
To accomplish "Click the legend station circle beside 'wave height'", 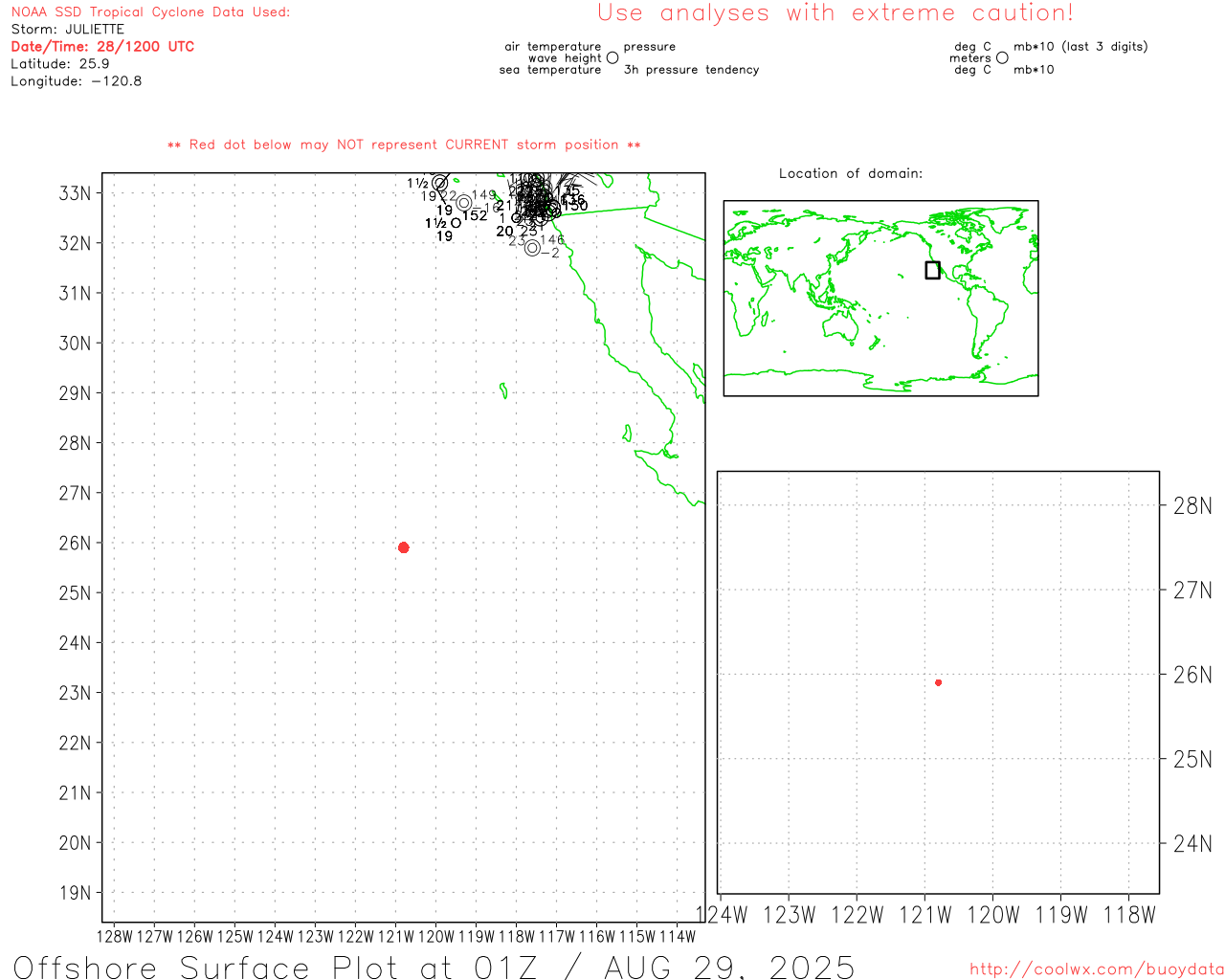I will pos(612,58).
